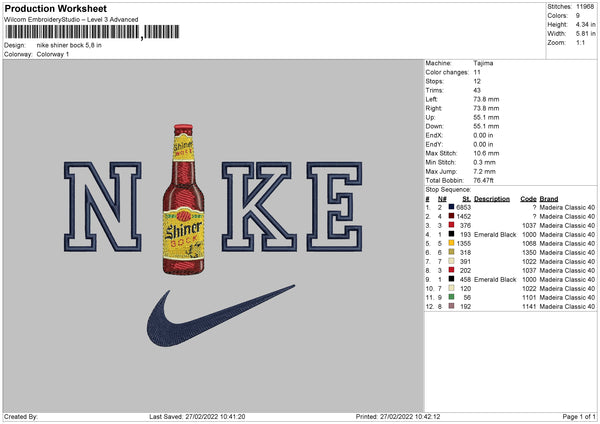
Task: Click the letter K in the design
Action: point(258,207)
